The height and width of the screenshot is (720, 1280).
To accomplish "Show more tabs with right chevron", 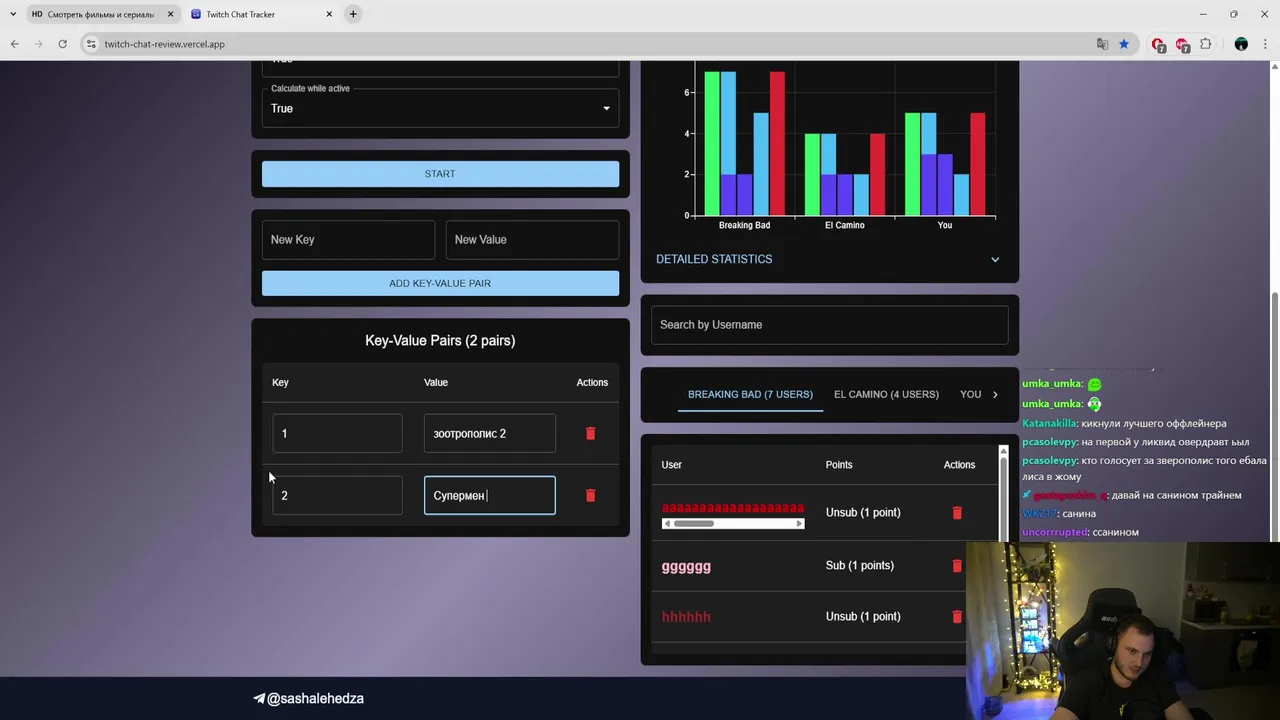I will 994,394.
